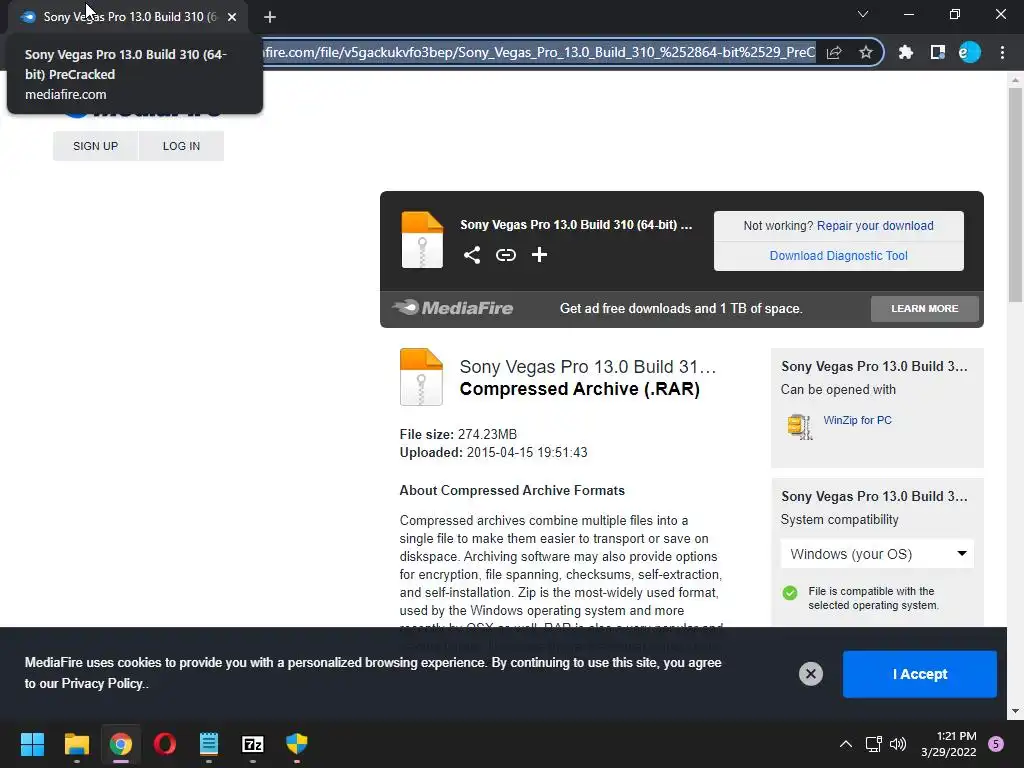Accept MediaFire cookies
The image size is (1024, 768).
(x=920, y=674)
